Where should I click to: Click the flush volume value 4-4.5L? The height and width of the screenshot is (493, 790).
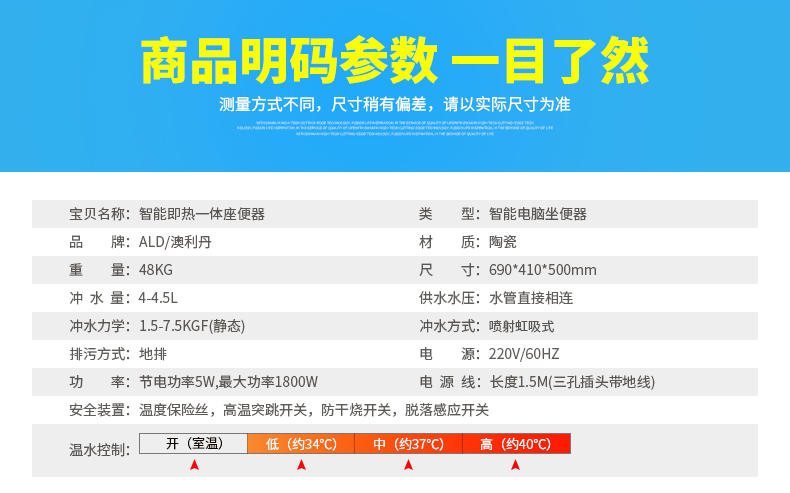pyautogui.click(x=158, y=298)
